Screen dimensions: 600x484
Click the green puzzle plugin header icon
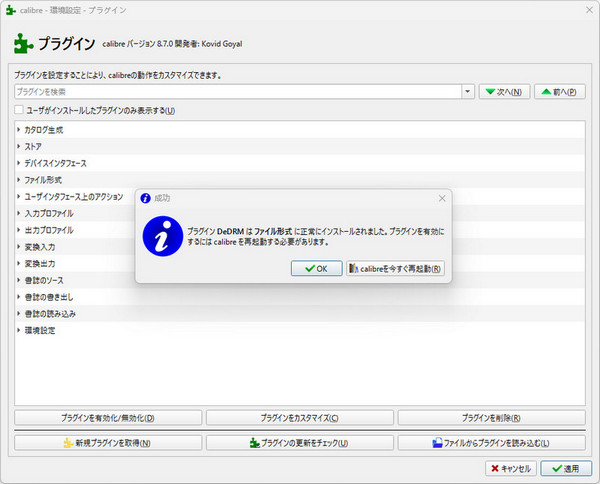click(x=23, y=43)
